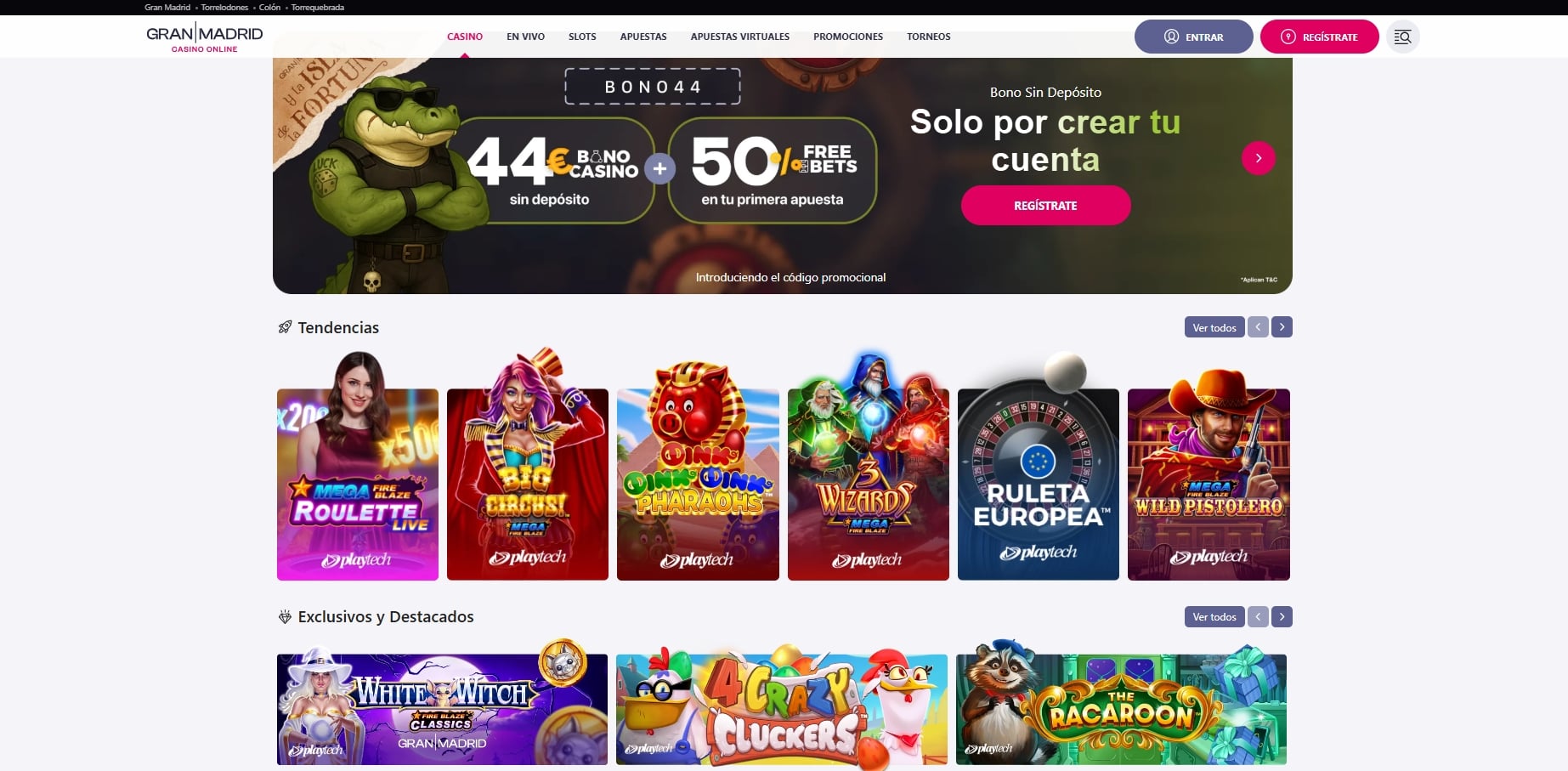This screenshot has width=1568, height=771.
Task: Click REGÍSTRATE button in header
Action: point(1319,37)
